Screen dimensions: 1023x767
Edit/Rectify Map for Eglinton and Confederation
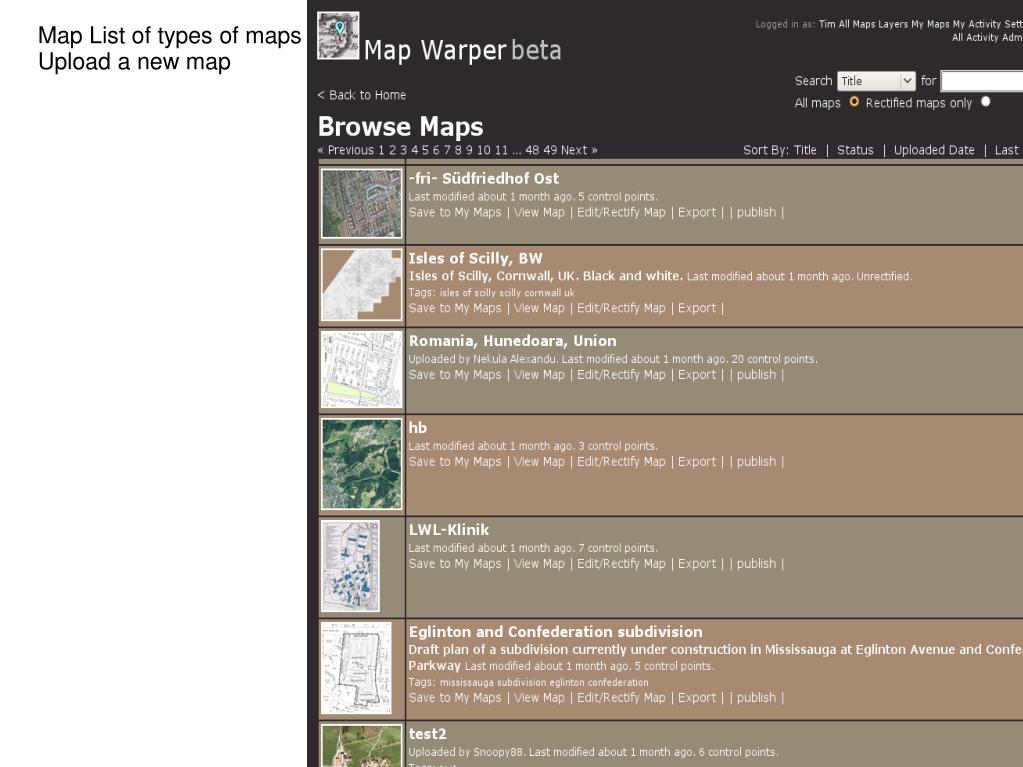tap(621, 698)
